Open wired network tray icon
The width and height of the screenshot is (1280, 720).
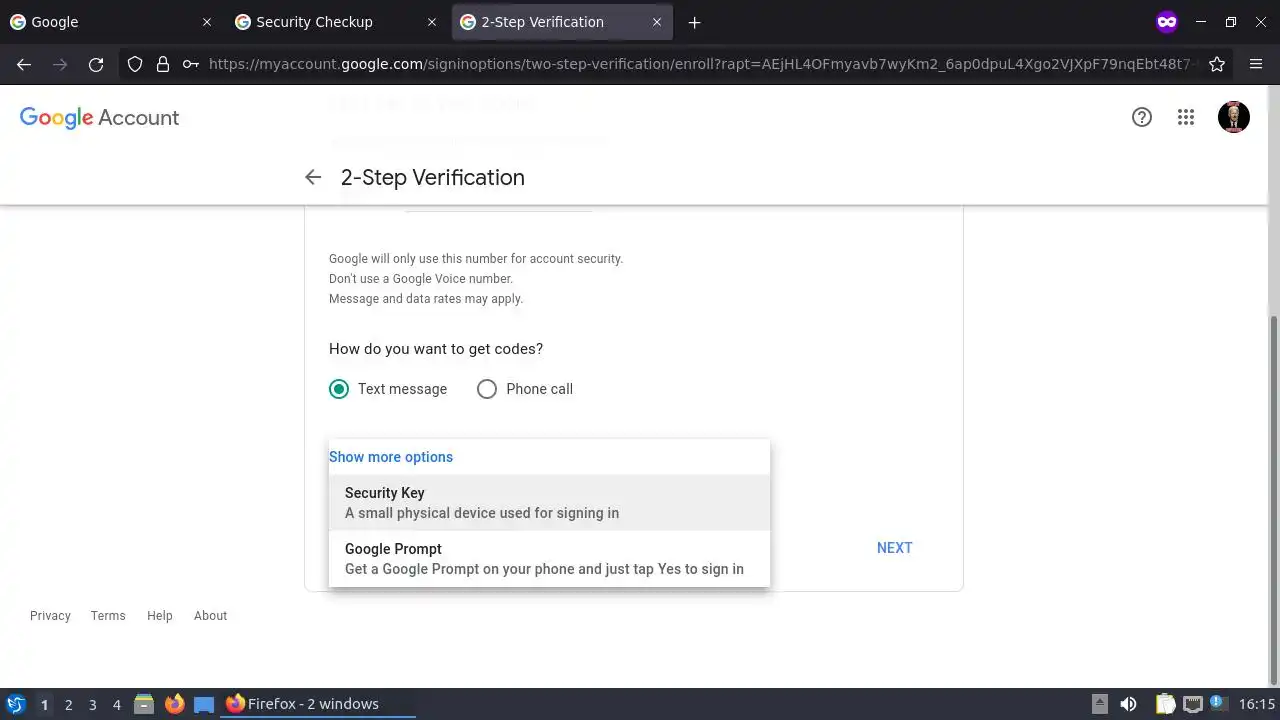(x=1192, y=704)
